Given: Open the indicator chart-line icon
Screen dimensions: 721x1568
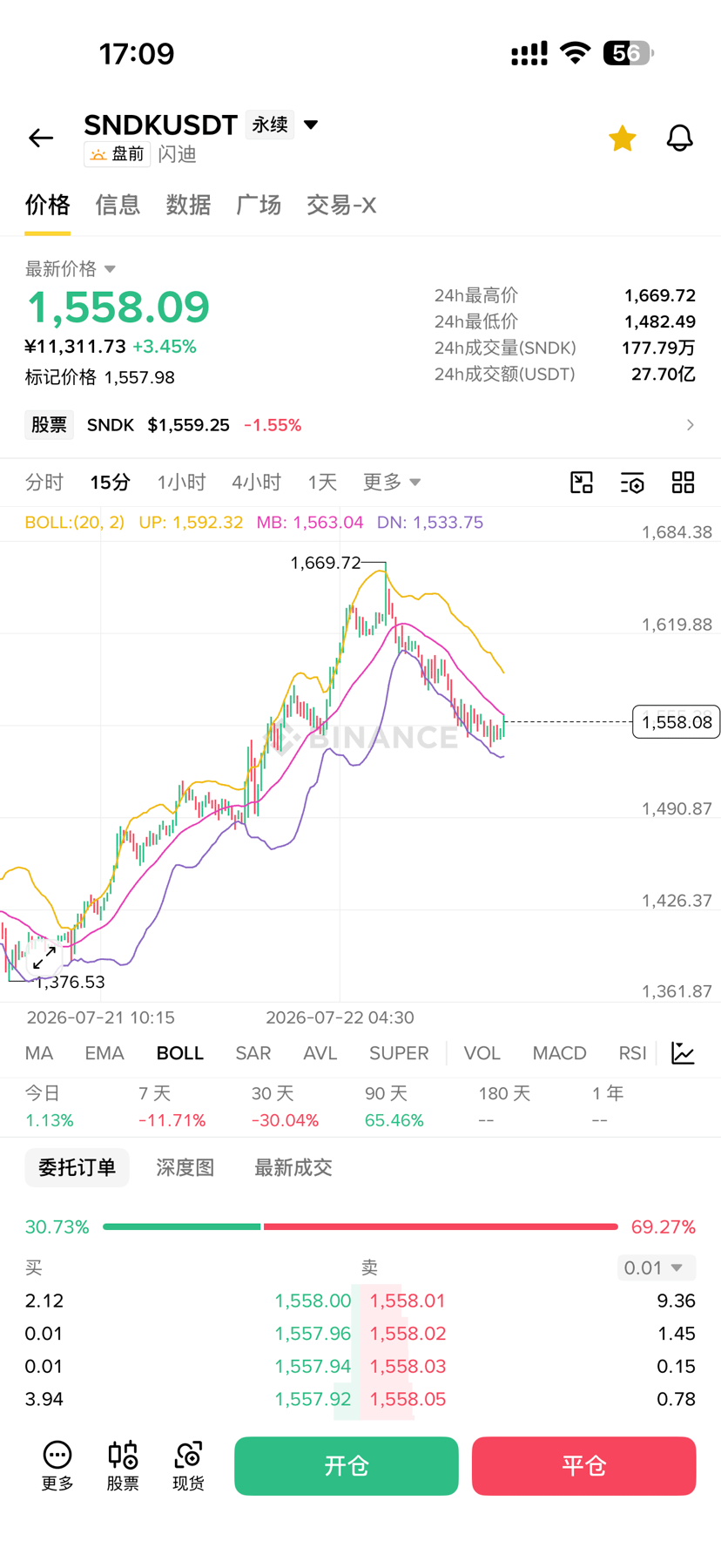Looking at the screenshot, I should coord(684,1053).
